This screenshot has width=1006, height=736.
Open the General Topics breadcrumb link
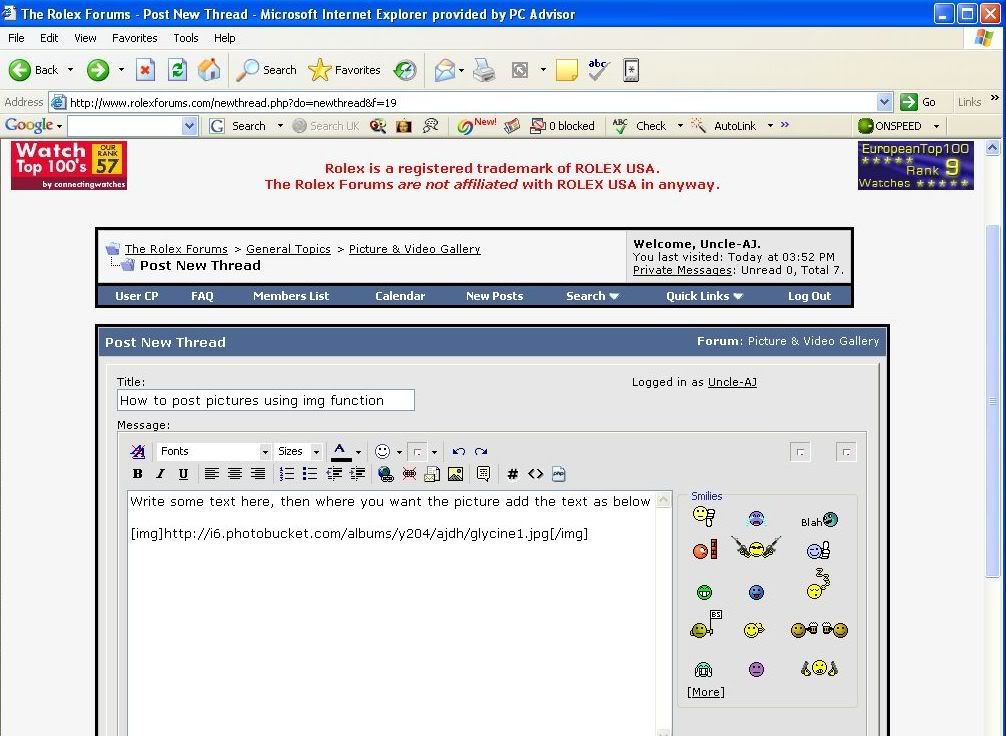pos(288,249)
